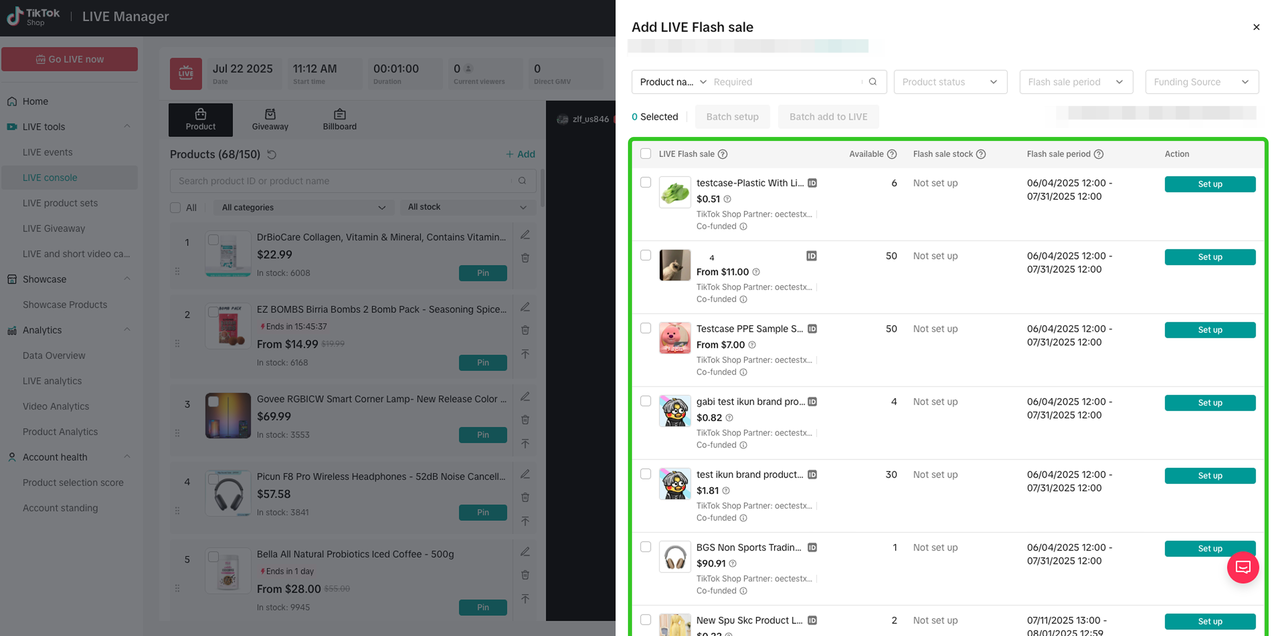The width and height of the screenshot is (1280, 636).
Task: Click help icon next to Flash sale stock
Action: 981,154
